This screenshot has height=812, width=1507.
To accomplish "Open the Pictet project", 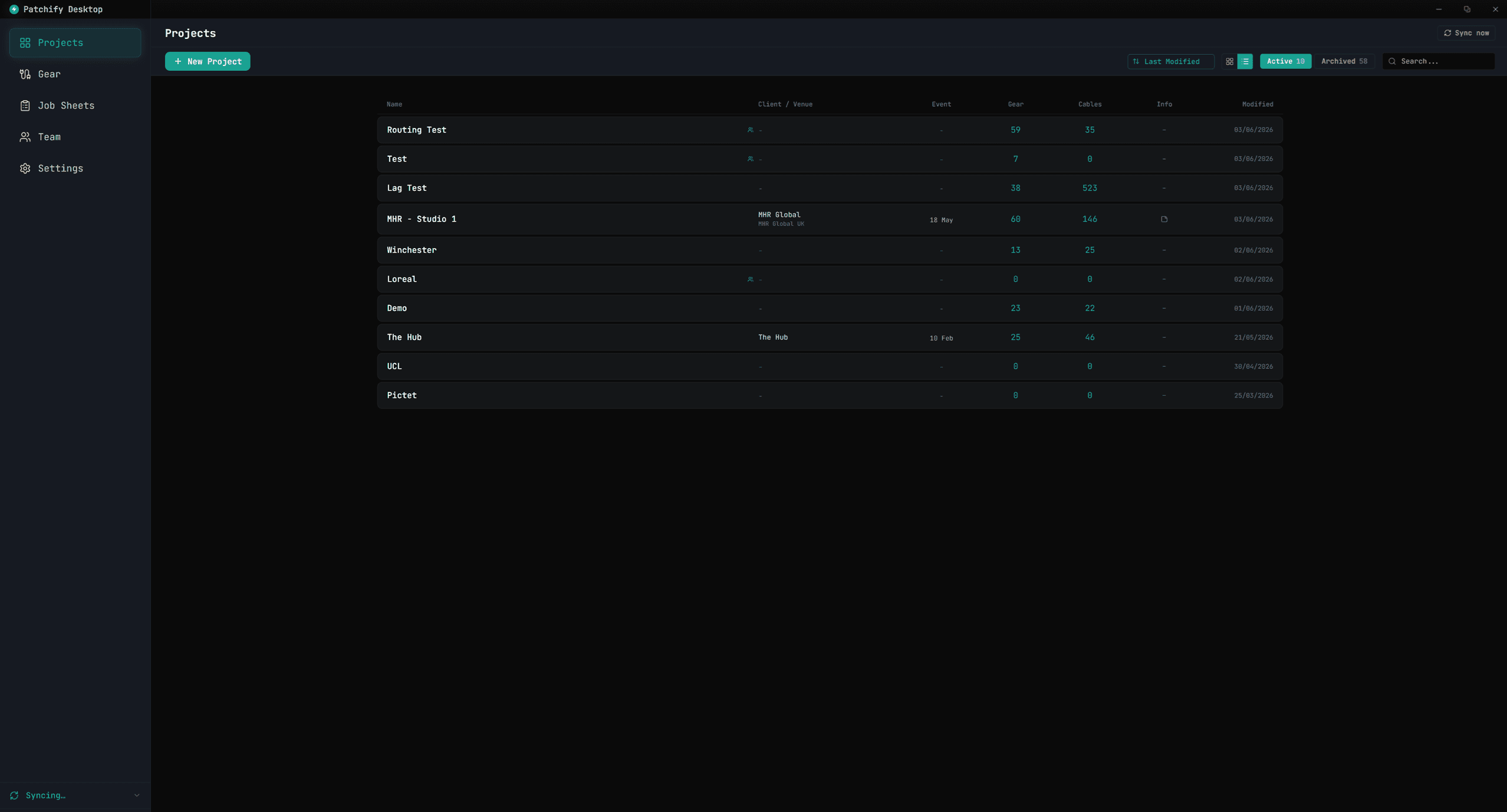I will [x=830, y=395].
